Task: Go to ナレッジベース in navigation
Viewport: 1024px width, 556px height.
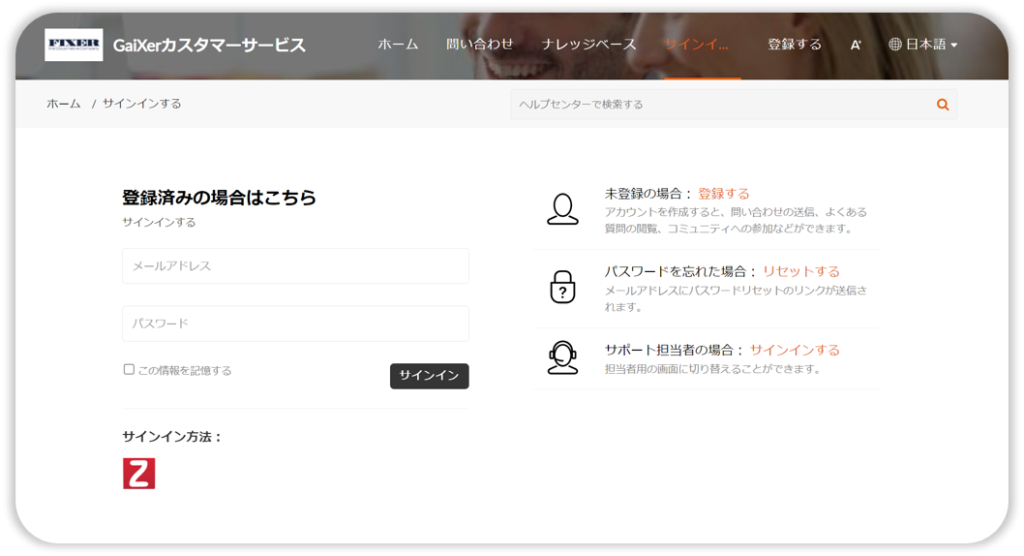Action: pyautogui.click(x=589, y=45)
